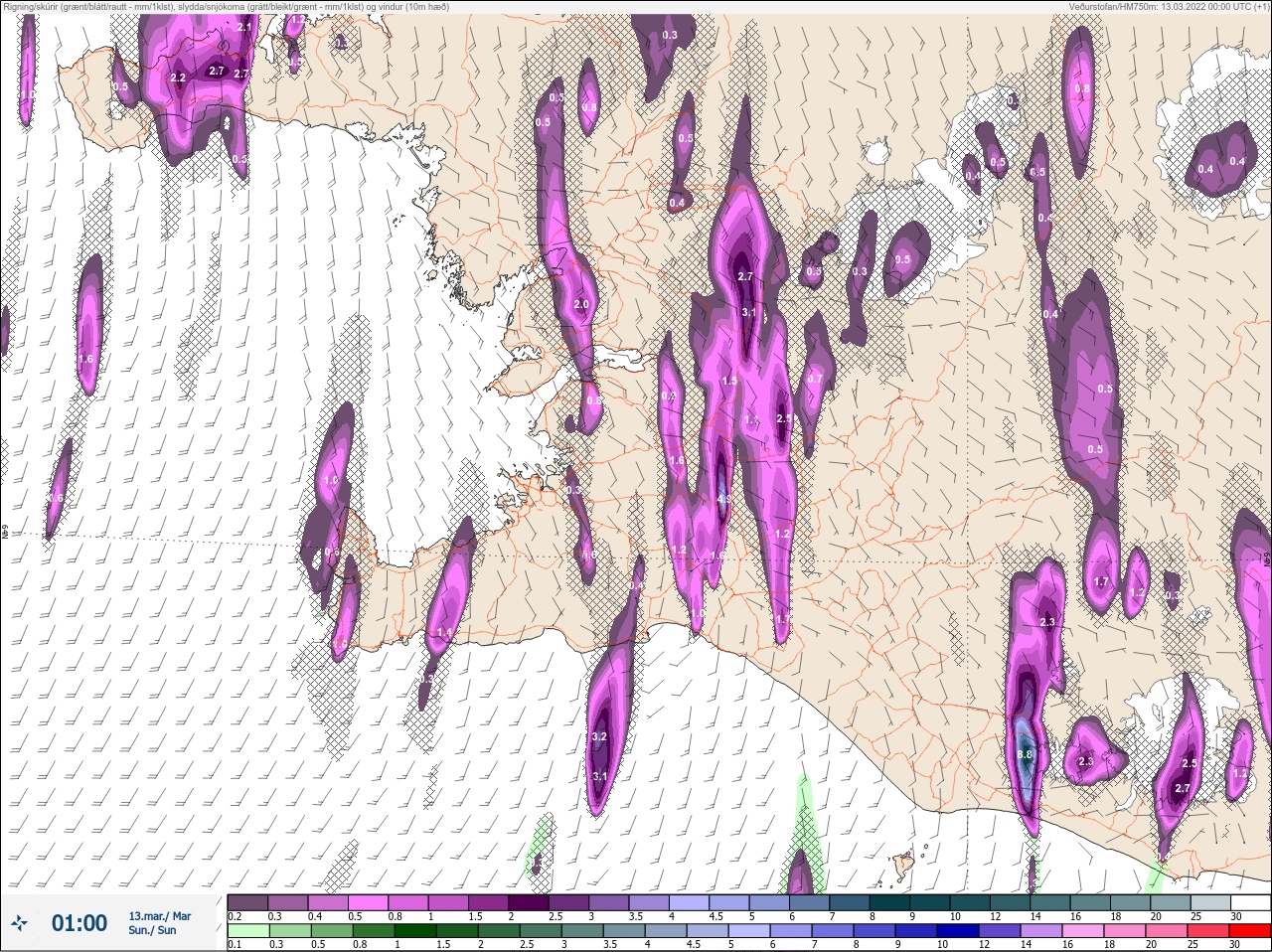Click green-scale swatch between 0.1 and 0.3
Image resolution: width=1272 pixels, height=952 pixels.
coord(247,931)
